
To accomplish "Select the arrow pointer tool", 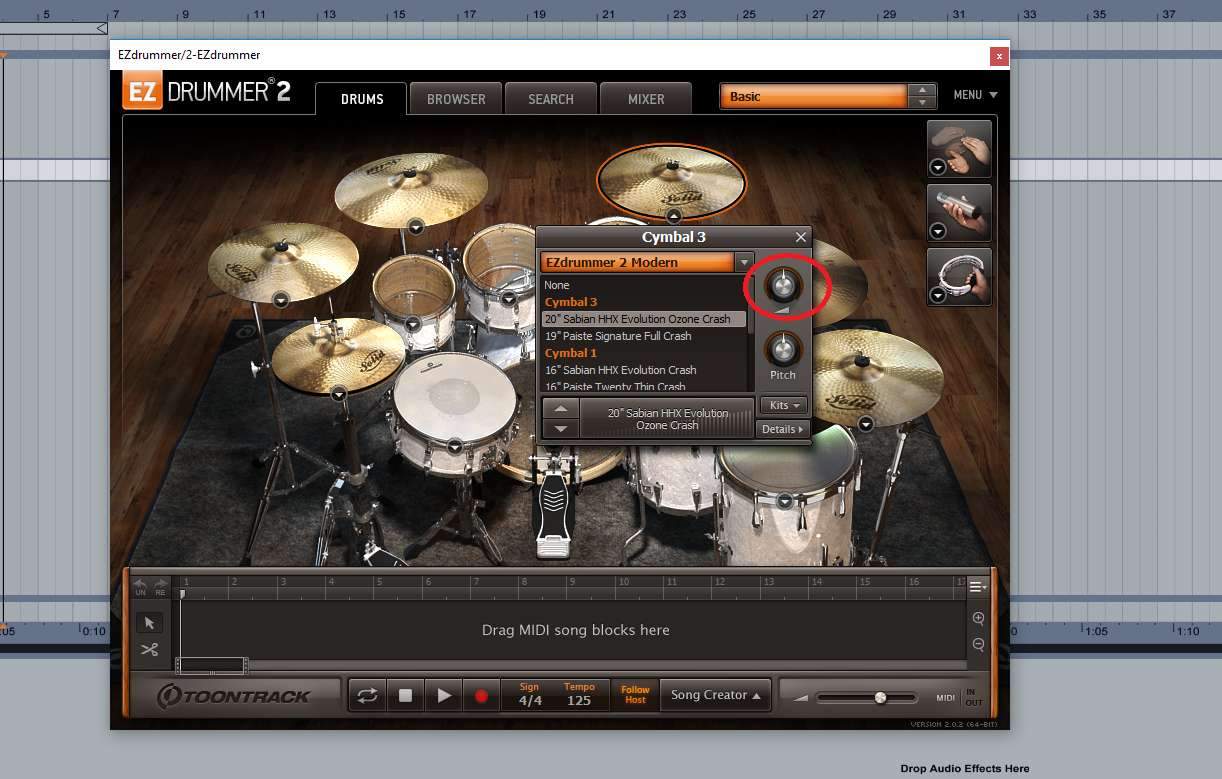I will tap(149, 623).
